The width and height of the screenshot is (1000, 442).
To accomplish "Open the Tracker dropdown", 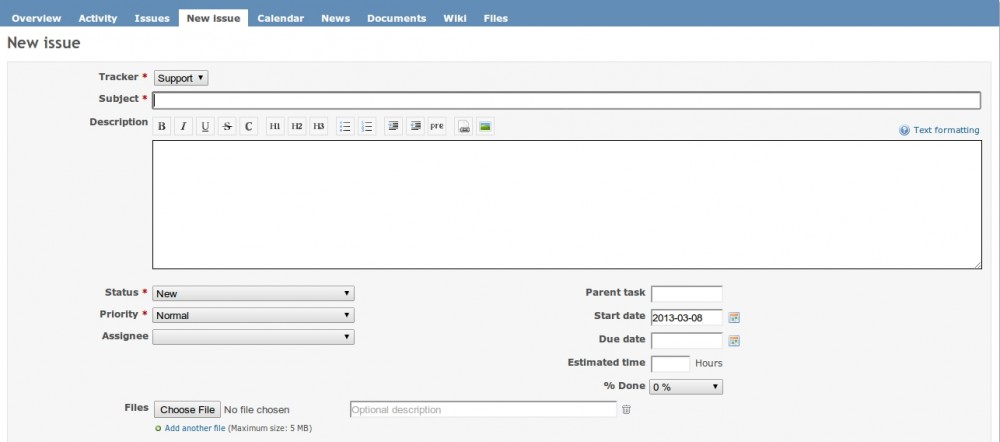I will (x=181, y=78).
